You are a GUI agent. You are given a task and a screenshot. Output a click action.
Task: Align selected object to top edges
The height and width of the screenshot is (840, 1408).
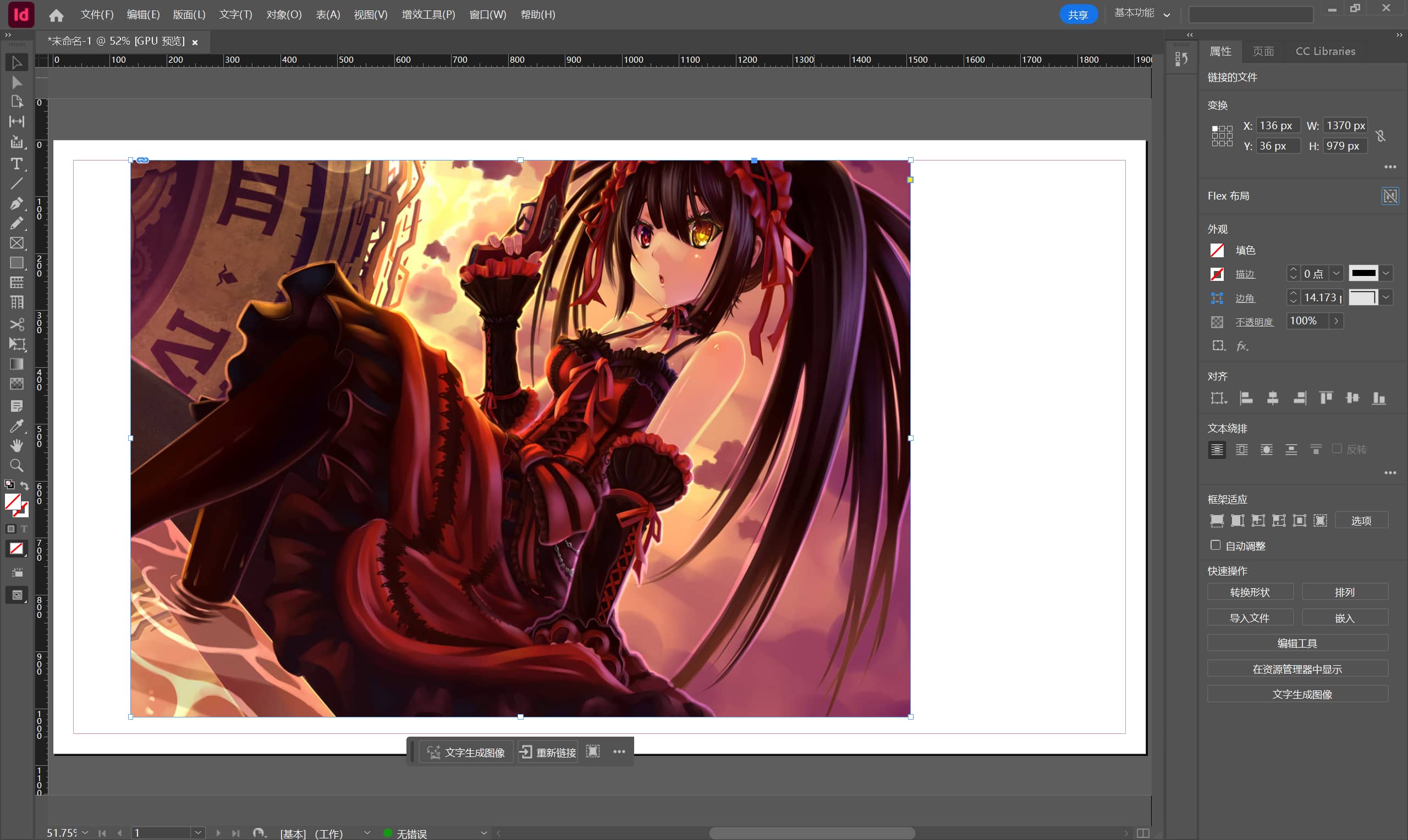1325,399
